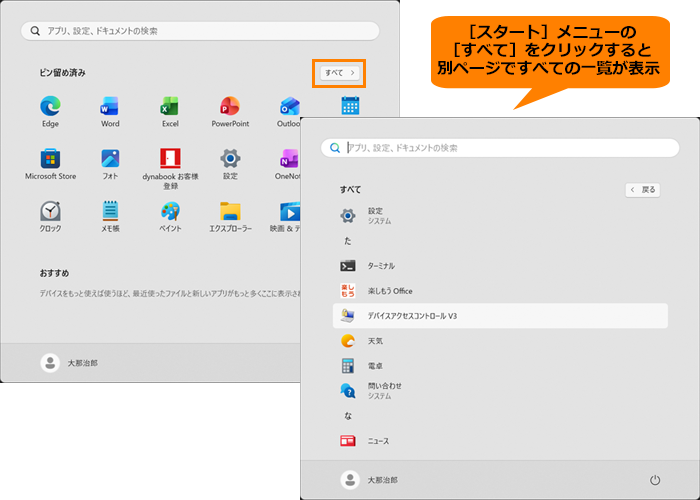
Task: Open Edge from pinned apps
Action: 50,112
